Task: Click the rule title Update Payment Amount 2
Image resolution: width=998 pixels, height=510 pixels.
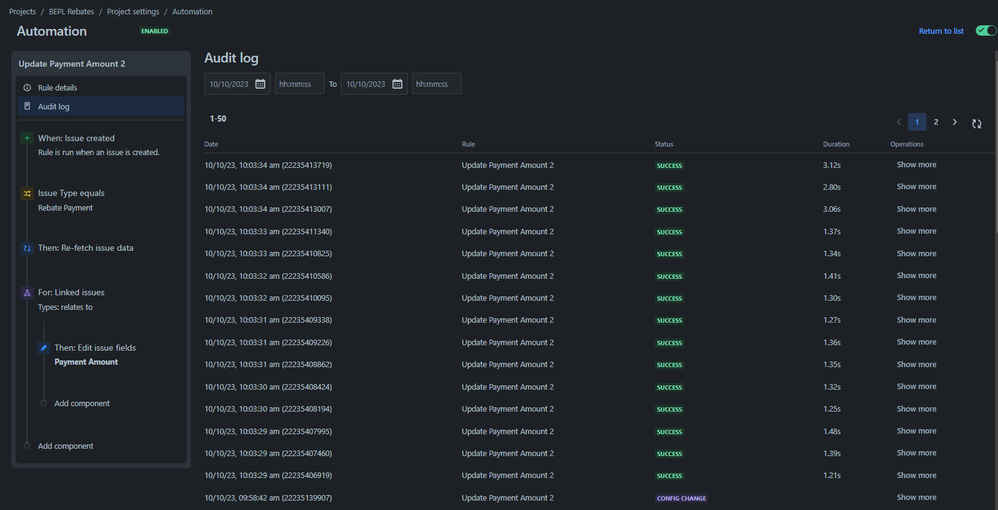Action: (x=72, y=64)
